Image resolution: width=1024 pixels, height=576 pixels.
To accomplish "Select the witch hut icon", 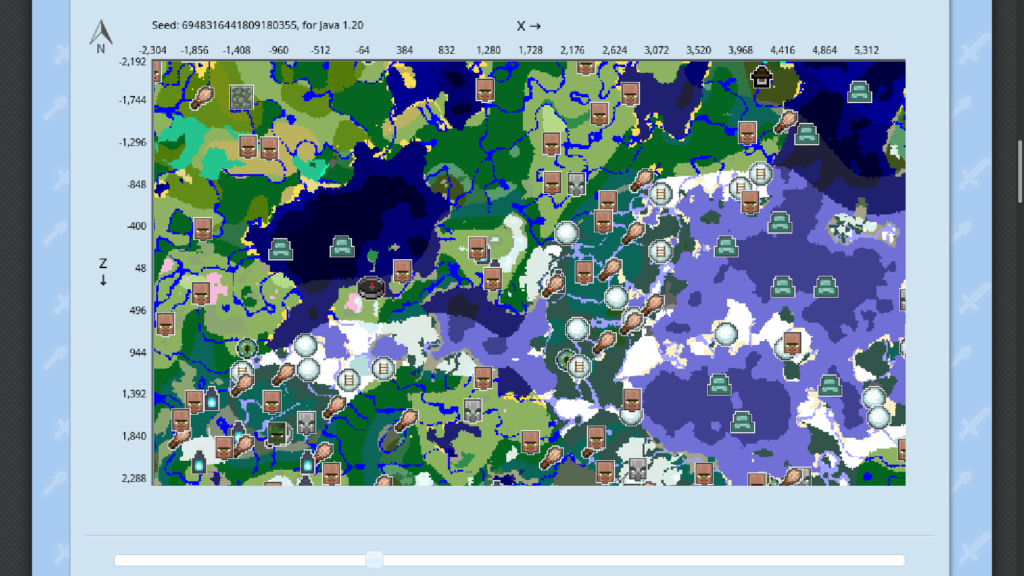I will click(761, 76).
